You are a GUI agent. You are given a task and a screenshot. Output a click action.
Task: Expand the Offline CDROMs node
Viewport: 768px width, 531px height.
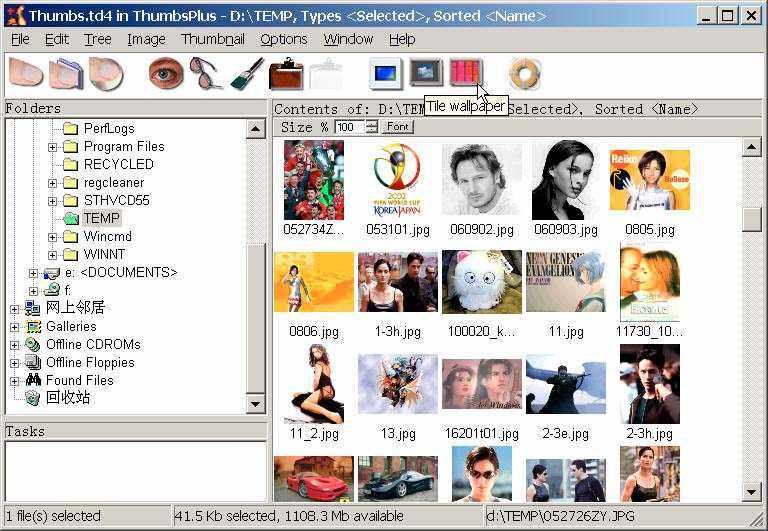15,345
